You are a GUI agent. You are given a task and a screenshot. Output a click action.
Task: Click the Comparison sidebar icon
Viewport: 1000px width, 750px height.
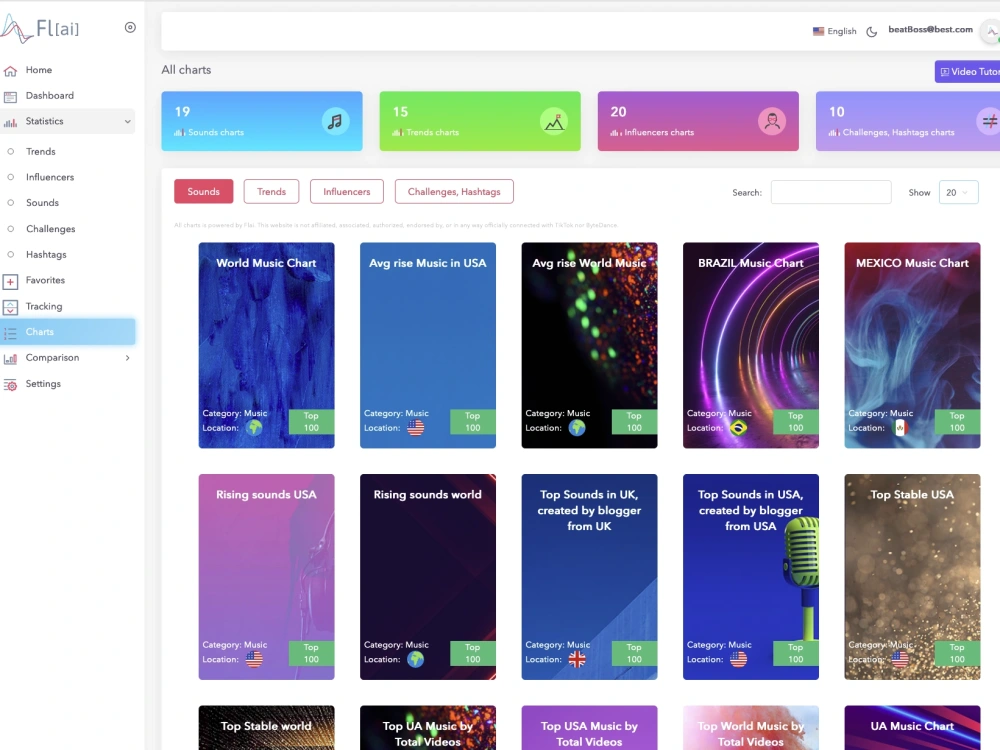(x=10, y=358)
